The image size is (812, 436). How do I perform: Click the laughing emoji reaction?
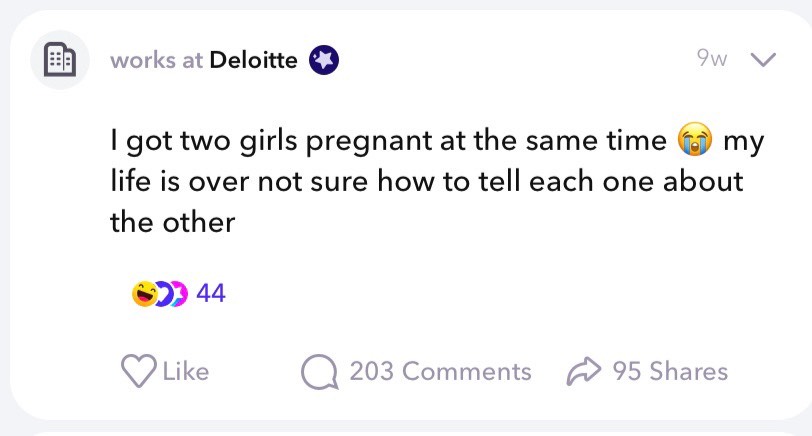(144, 294)
